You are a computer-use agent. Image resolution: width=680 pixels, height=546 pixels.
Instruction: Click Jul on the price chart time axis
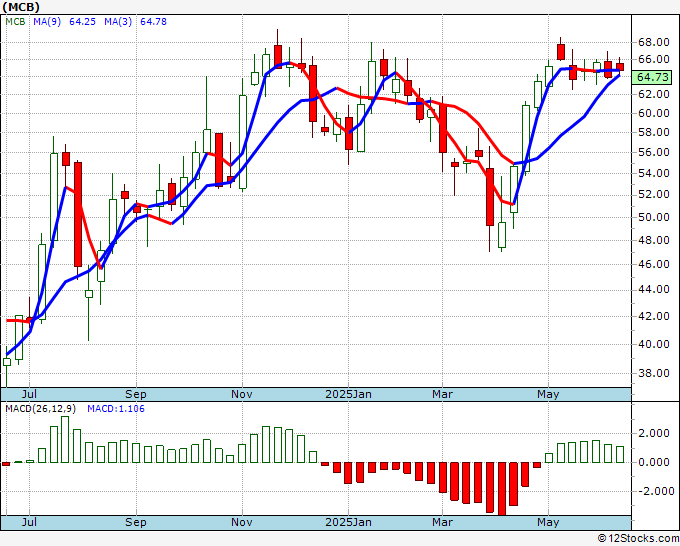point(29,394)
